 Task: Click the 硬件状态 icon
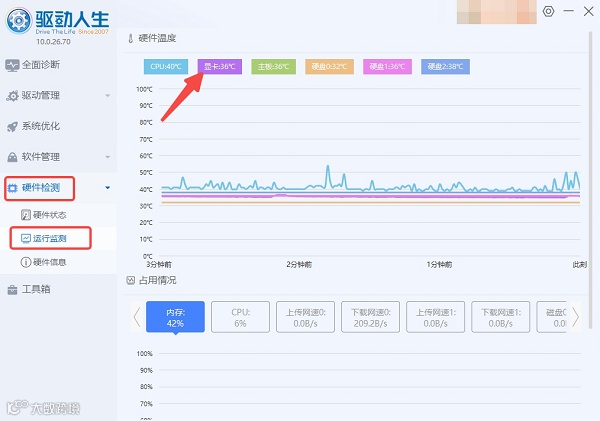click(x=26, y=215)
